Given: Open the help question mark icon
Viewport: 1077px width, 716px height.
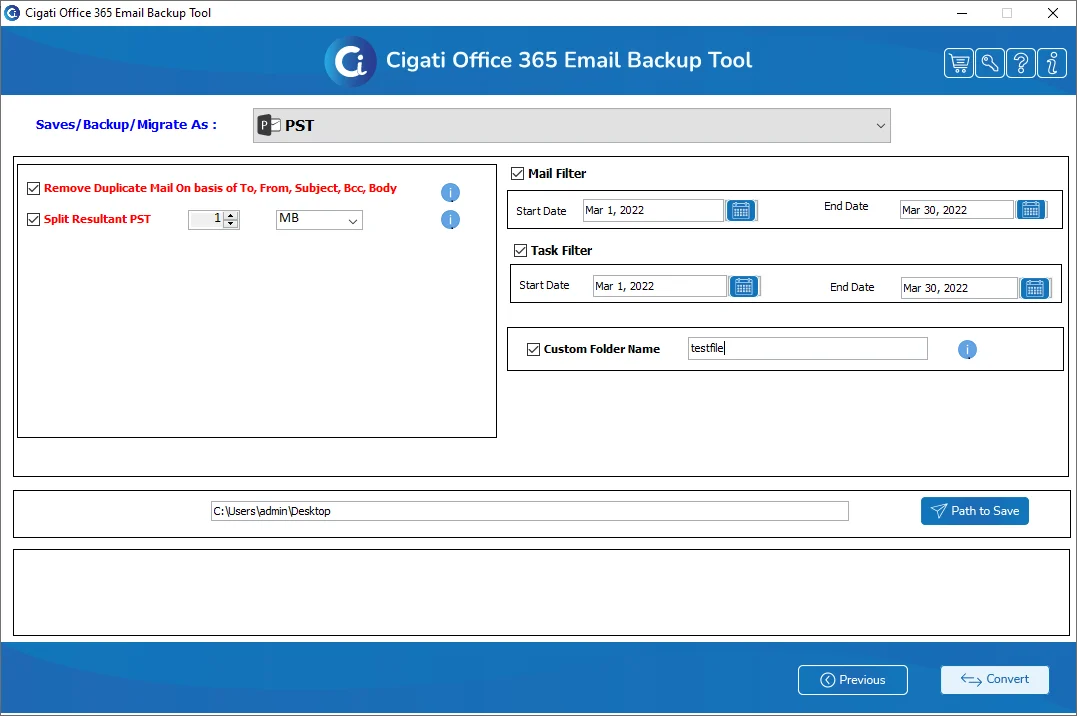Looking at the screenshot, I should coord(1021,63).
